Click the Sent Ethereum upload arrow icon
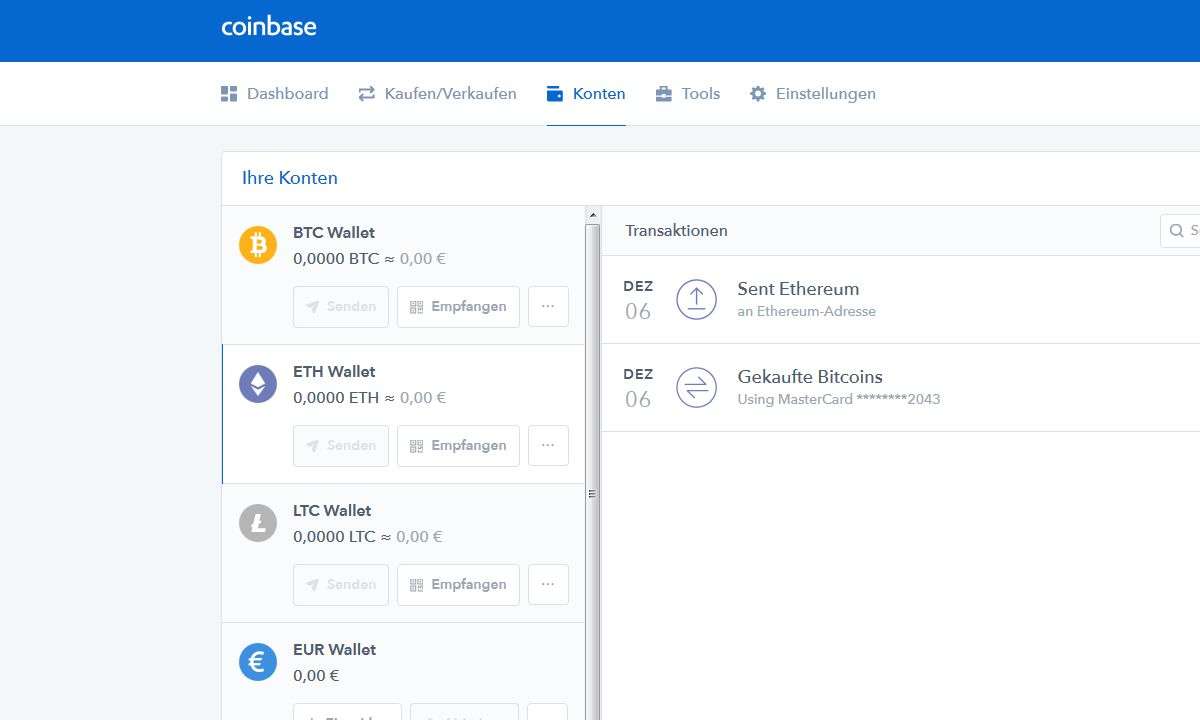The height and width of the screenshot is (720, 1200). (696, 299)
